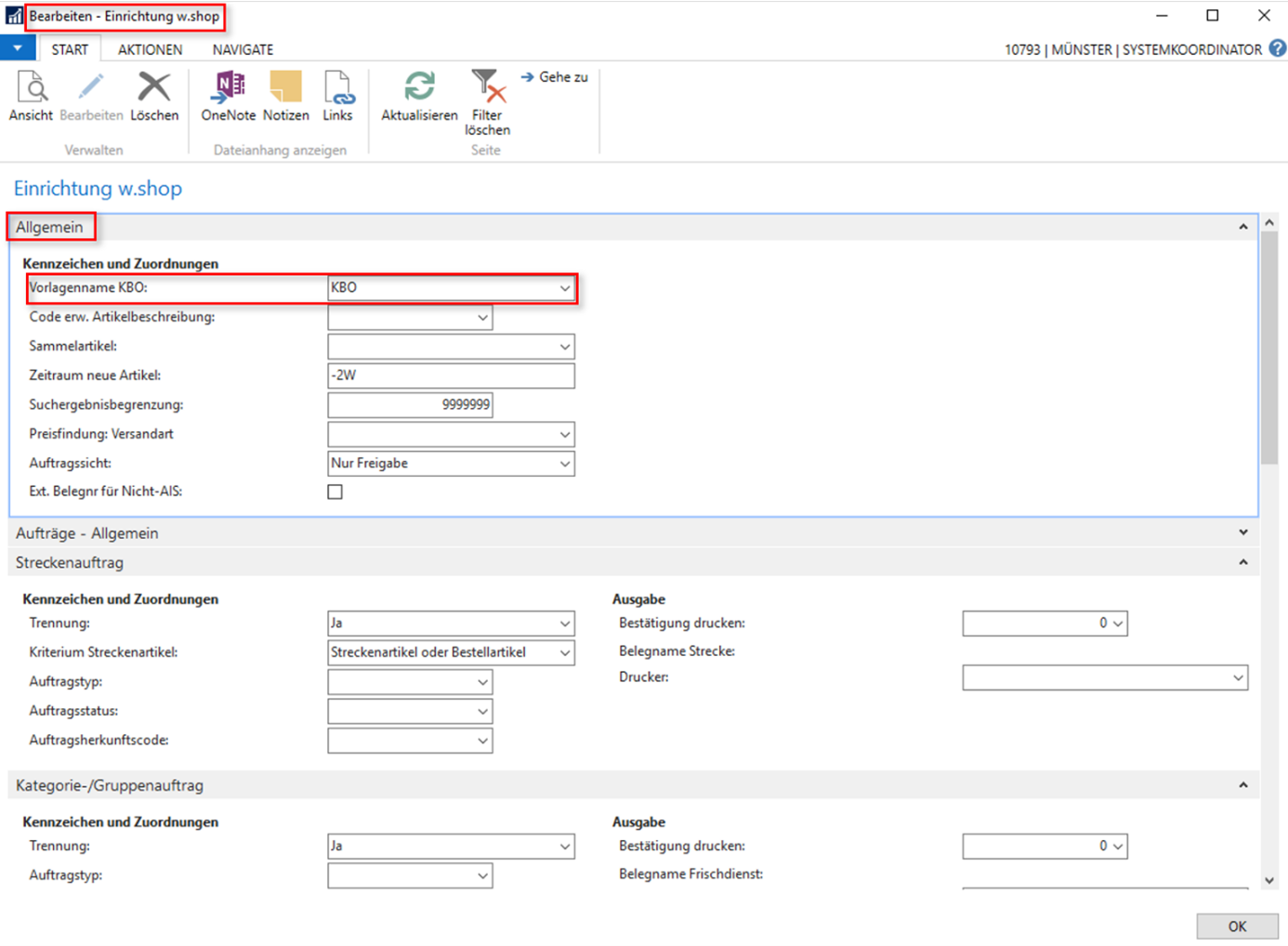Click the Zeitraum neue Artikel field
The height and width of the screenshot is (946, 1288).
click(x=451, y=375)
